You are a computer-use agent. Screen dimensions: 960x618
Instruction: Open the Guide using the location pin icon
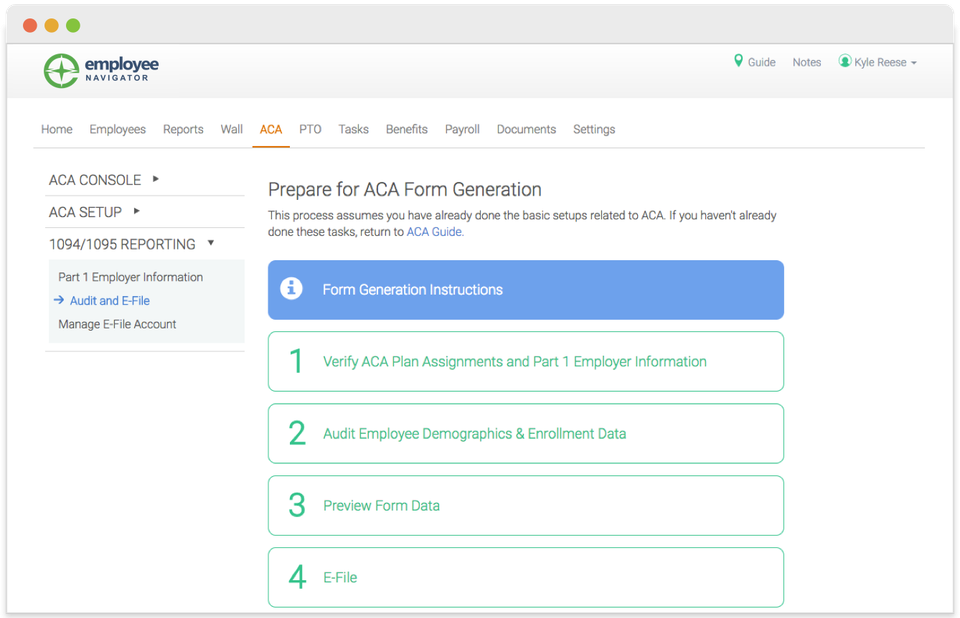pyautogui.click(x=739, y=62)
